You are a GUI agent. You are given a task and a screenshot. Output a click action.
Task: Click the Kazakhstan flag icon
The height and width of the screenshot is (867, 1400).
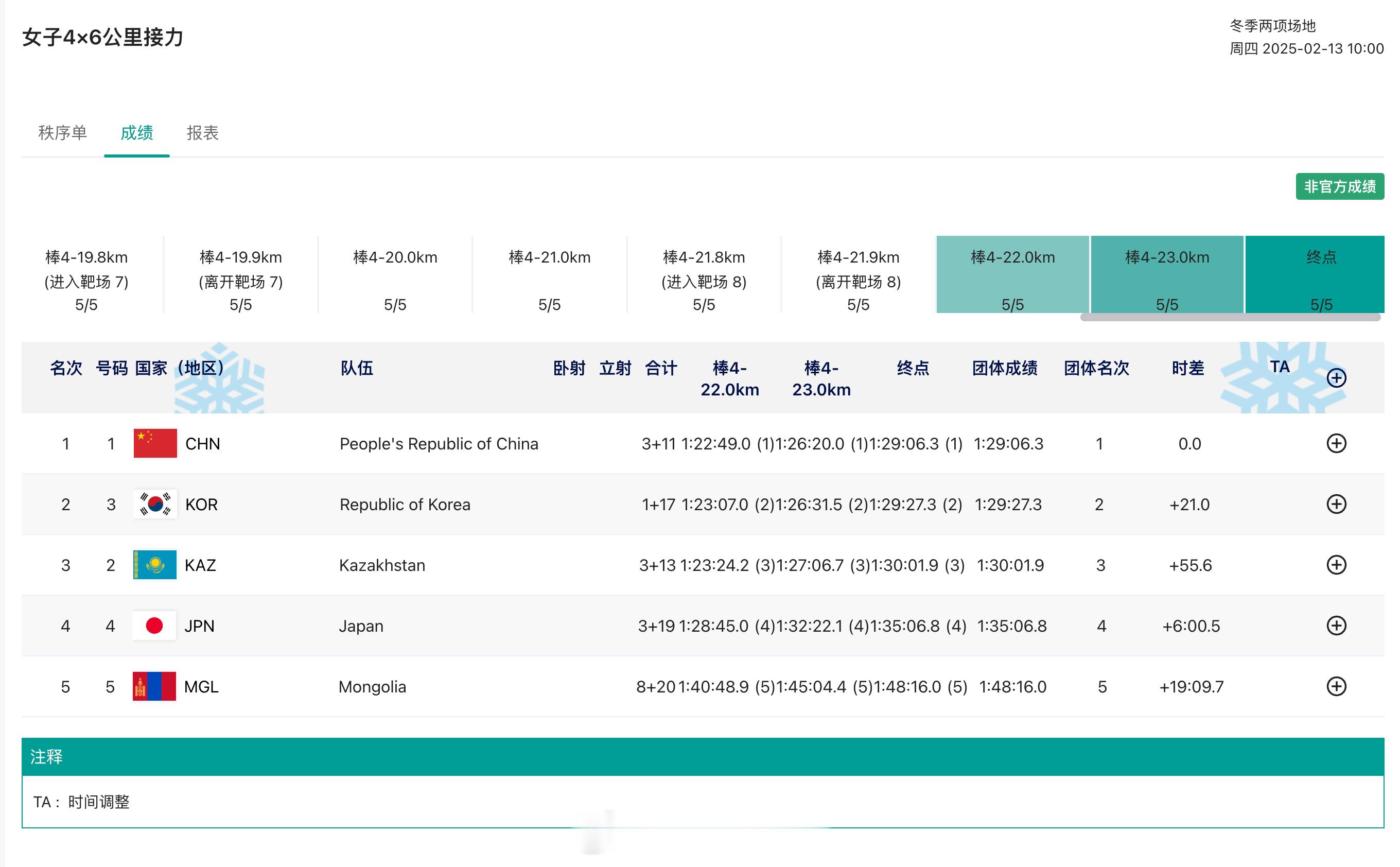click(x=155, y=565)
